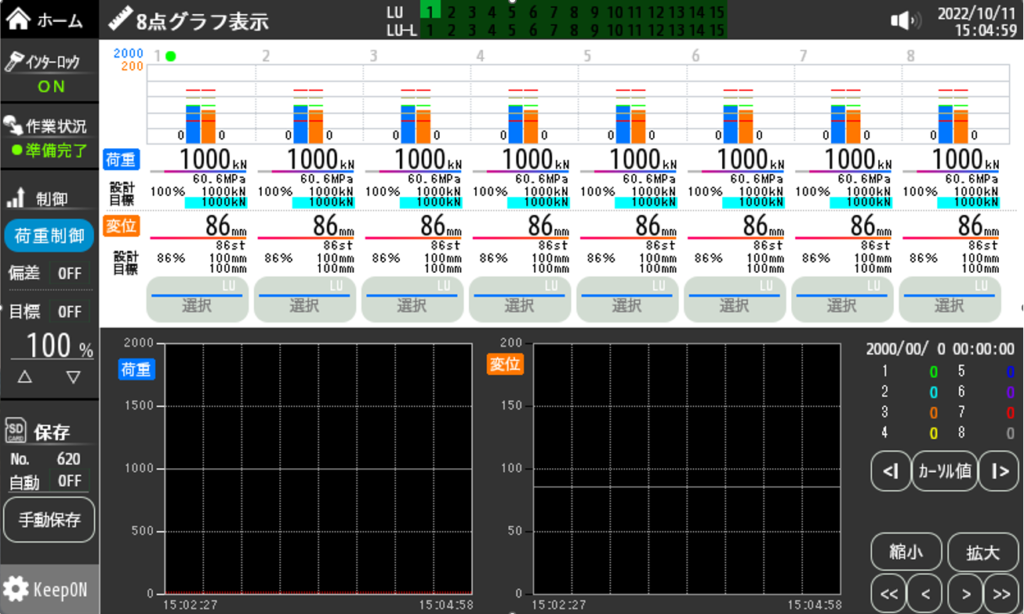The image size is (1024, 614).
Task: Open the インターロック interlock key icon
Action: point(14,61)
